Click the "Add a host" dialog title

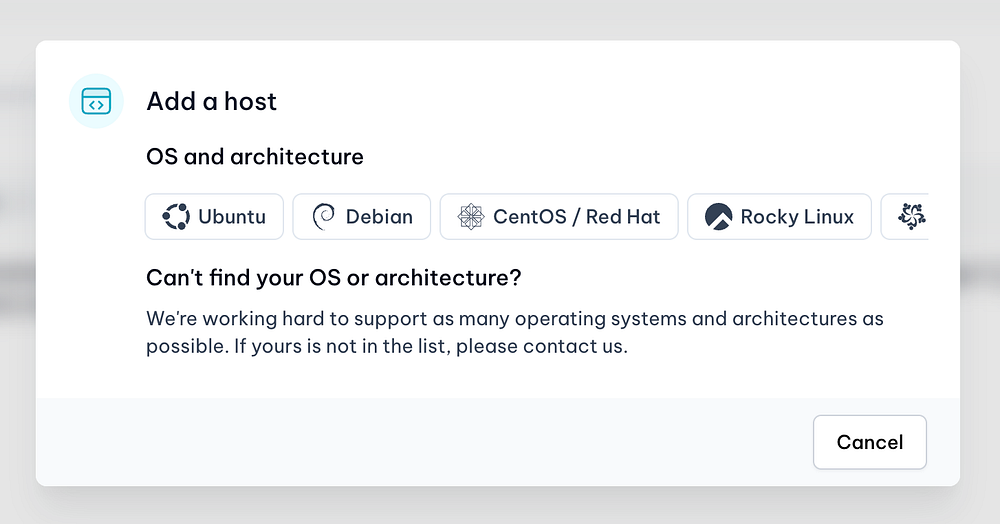(x=211, y=101)
